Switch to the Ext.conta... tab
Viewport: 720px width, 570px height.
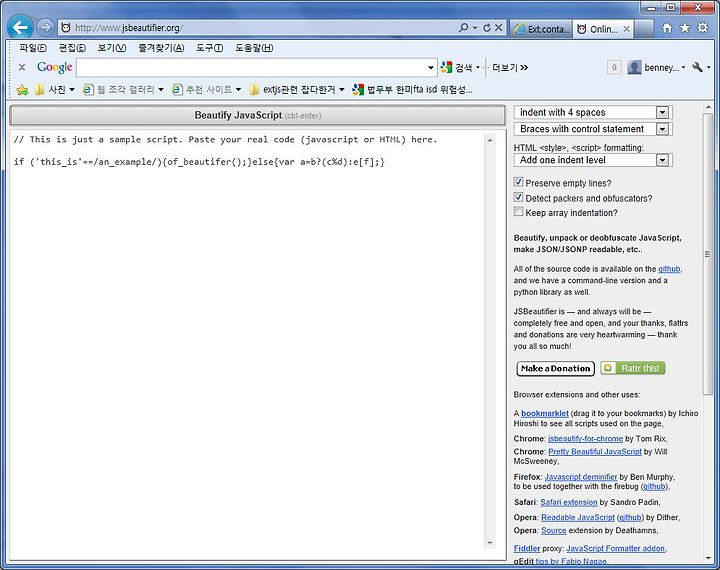coord(541,29)
